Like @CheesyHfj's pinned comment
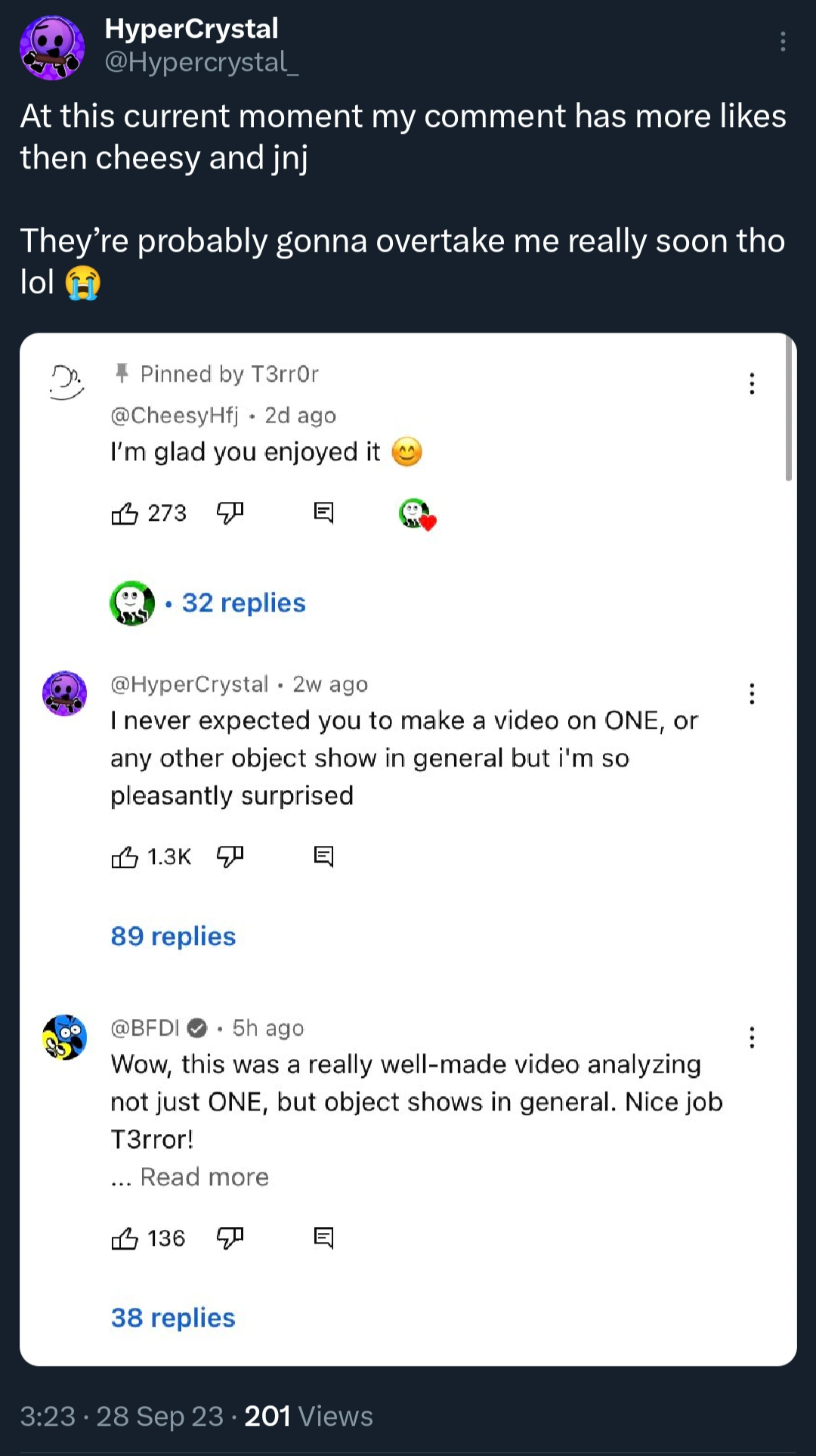The image size is (816, 1456). [x=127, y=513]
